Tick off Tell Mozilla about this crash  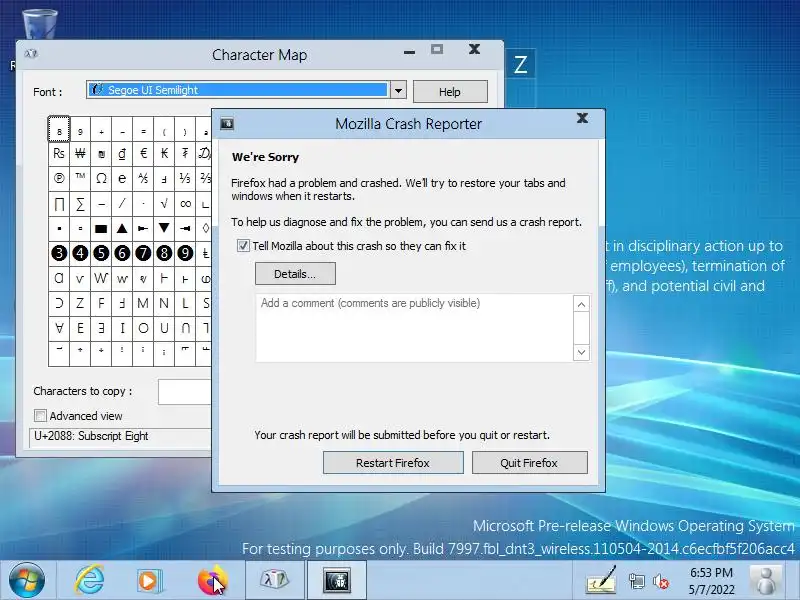click(x=243, y=246)
